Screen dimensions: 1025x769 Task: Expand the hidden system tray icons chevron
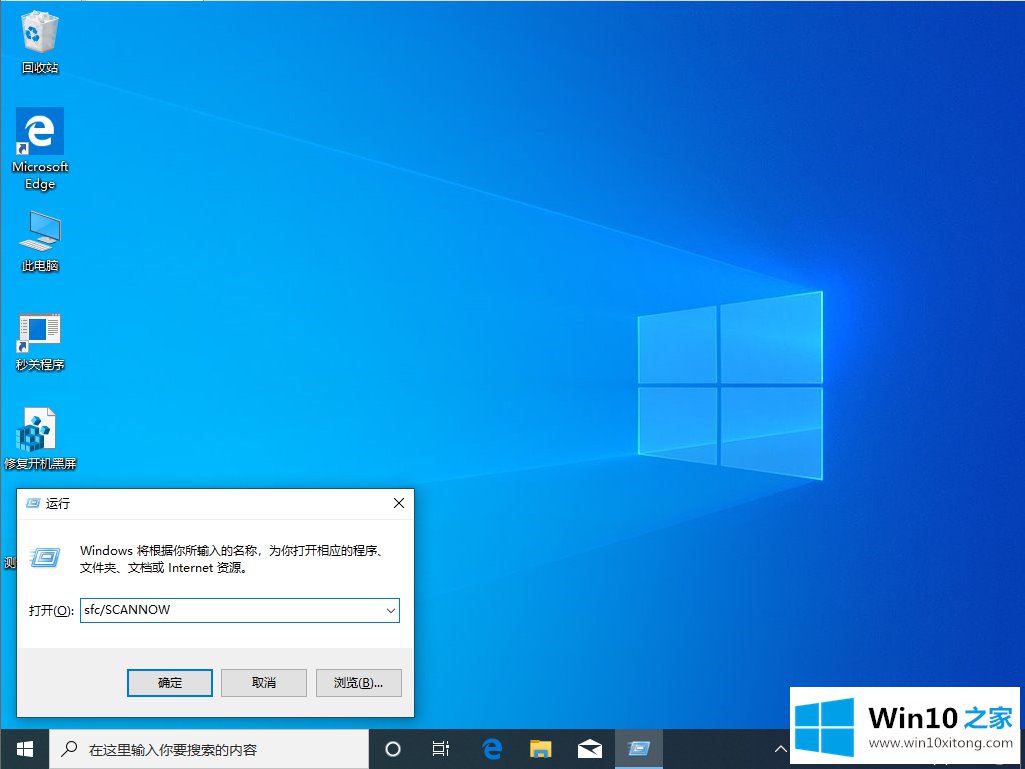click(780, 749)
